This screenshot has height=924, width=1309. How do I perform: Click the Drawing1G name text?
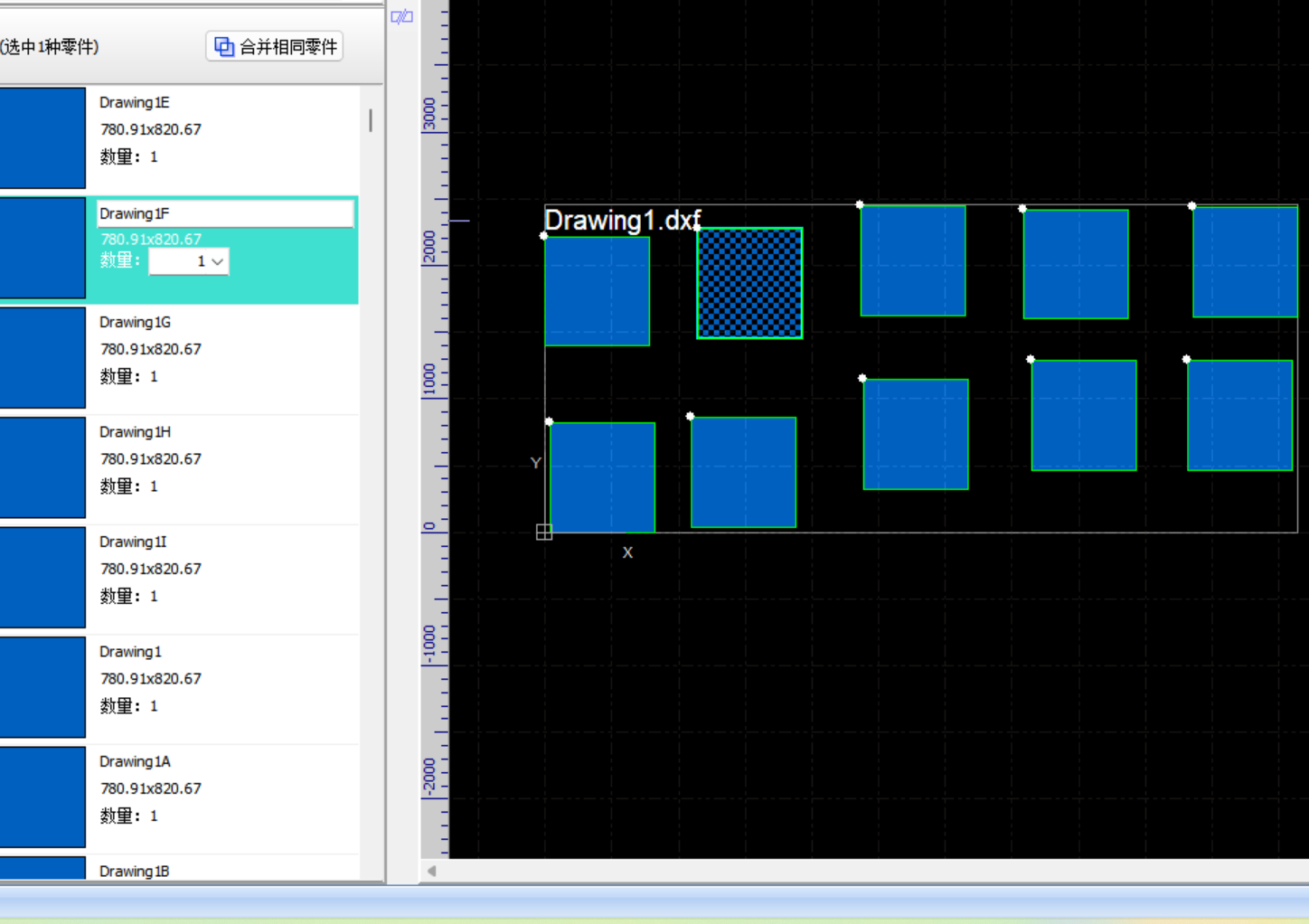click(x=135, y=322)
